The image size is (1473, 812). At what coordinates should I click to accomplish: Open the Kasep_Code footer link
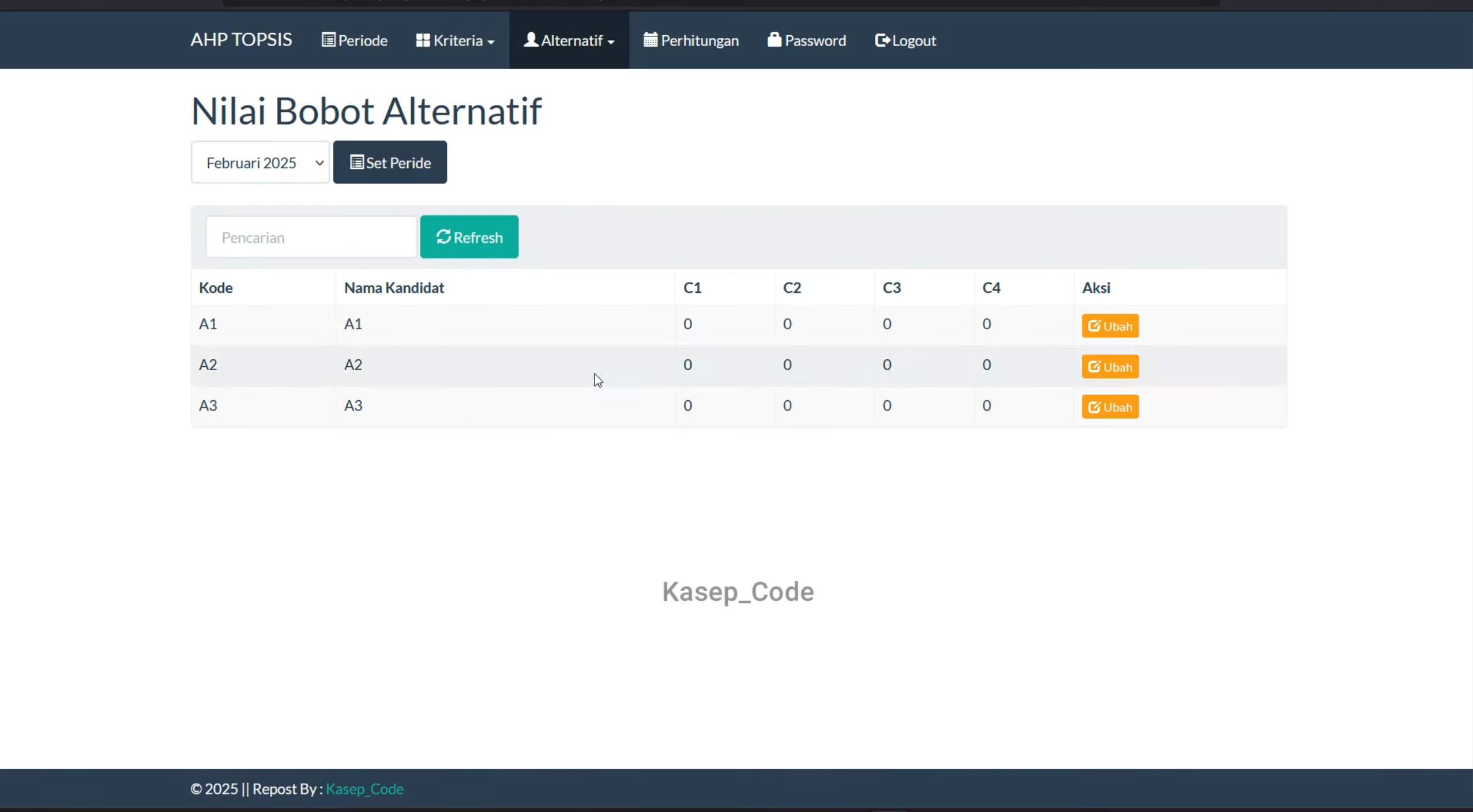(x=365, y=789)
